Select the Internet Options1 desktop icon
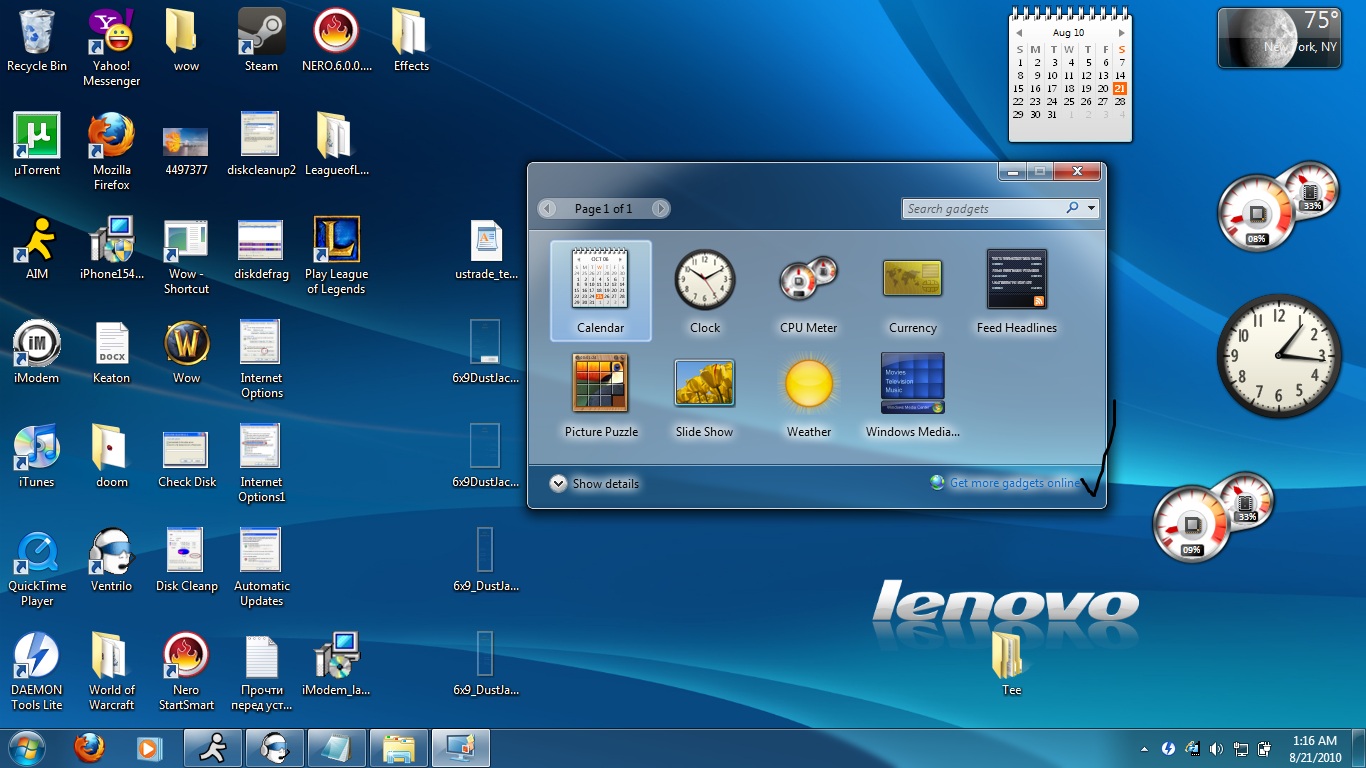 click(261, 464)
